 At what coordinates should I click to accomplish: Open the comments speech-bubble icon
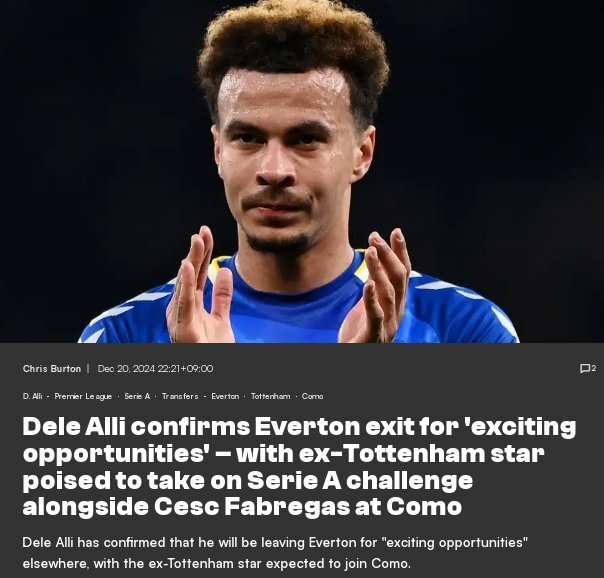point(585,369)
